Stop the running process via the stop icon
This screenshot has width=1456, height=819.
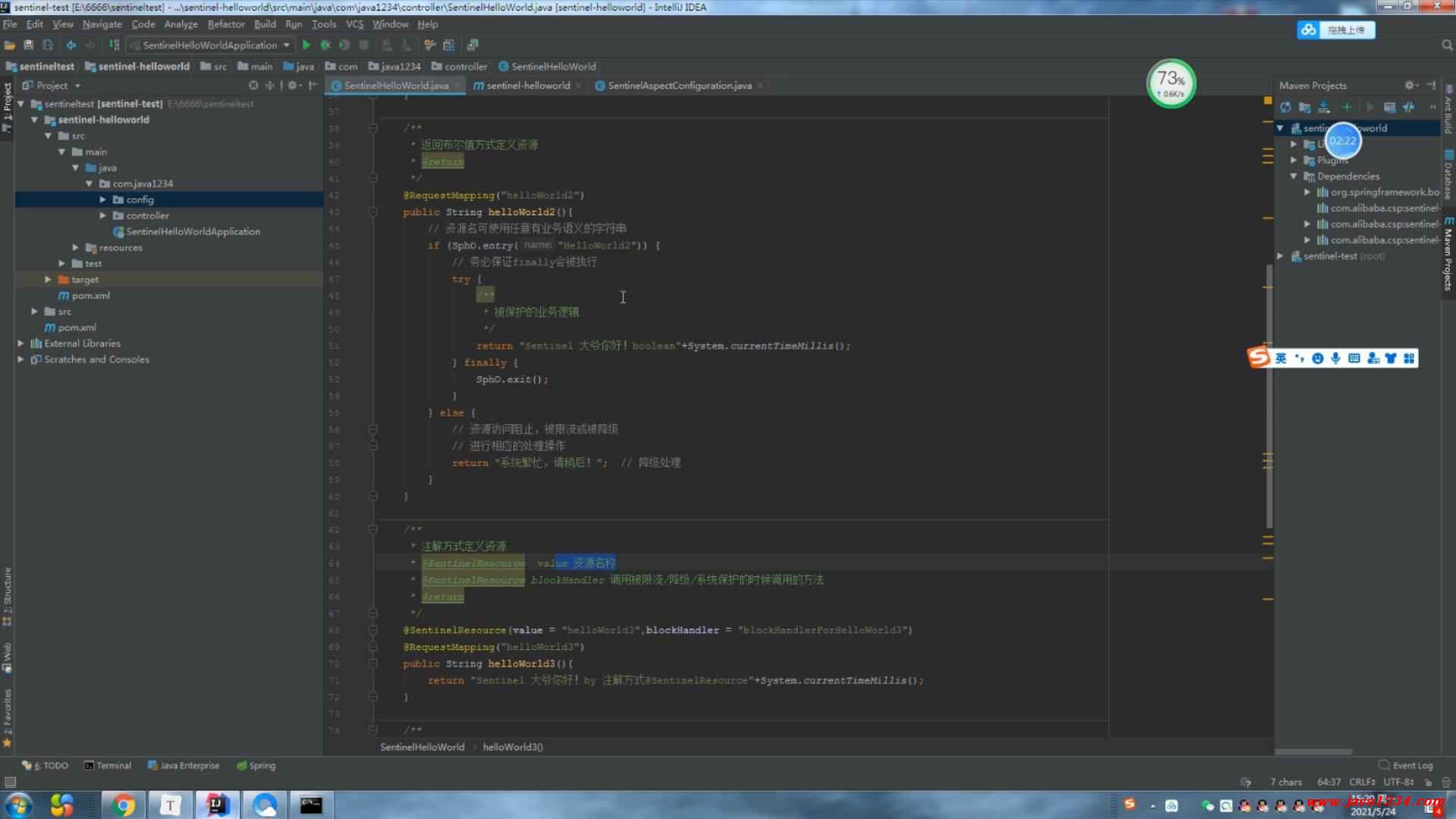click(x=364, y=45)
